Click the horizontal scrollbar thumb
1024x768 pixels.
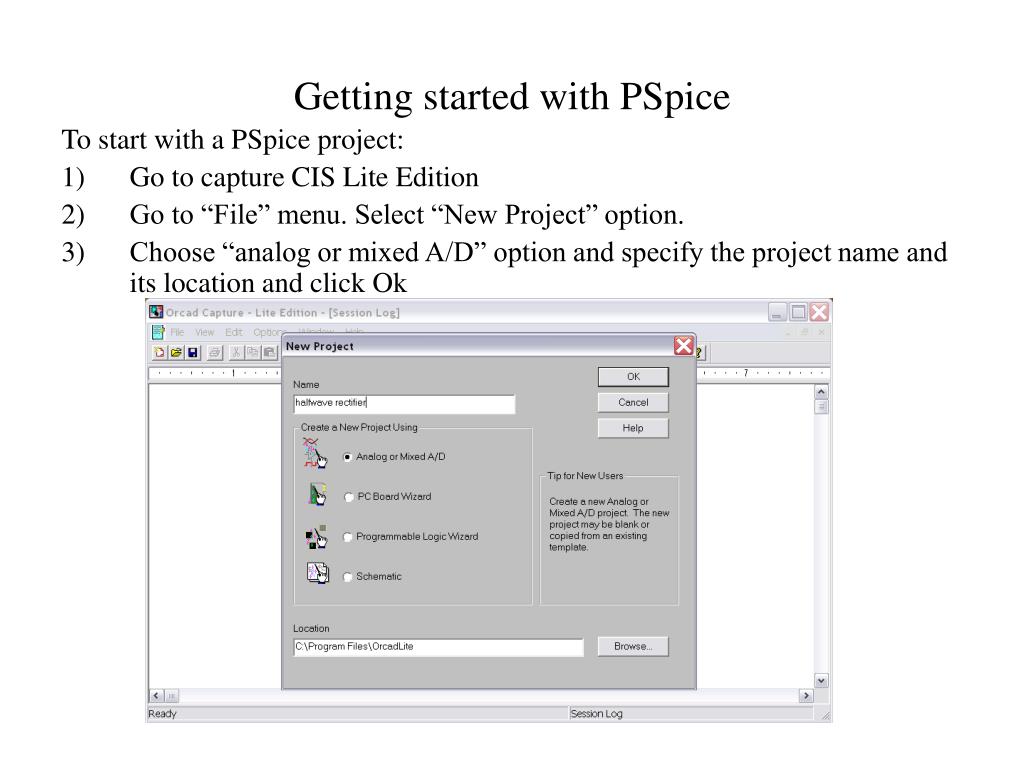171,696
